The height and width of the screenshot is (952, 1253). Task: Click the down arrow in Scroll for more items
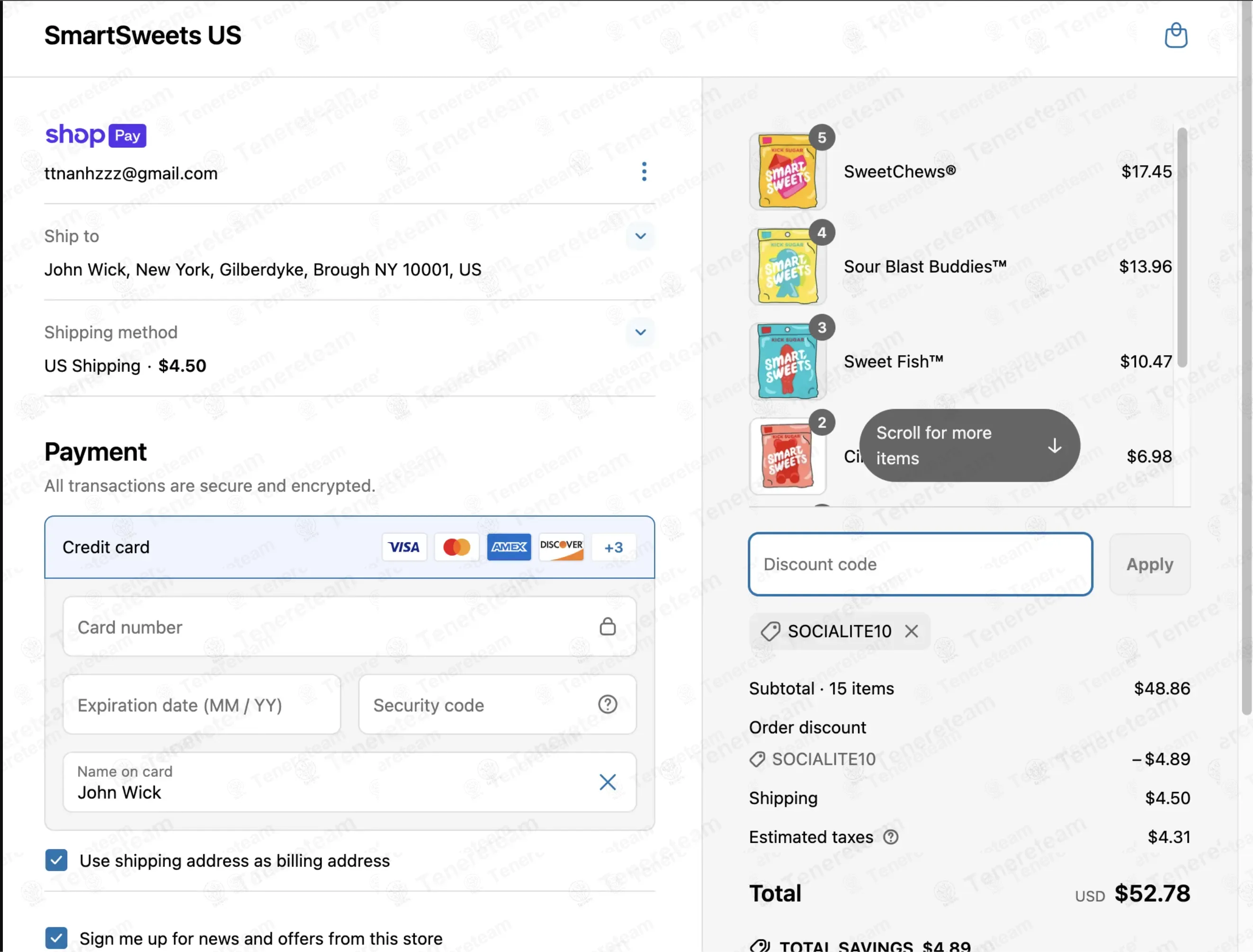click(1054, 445)
